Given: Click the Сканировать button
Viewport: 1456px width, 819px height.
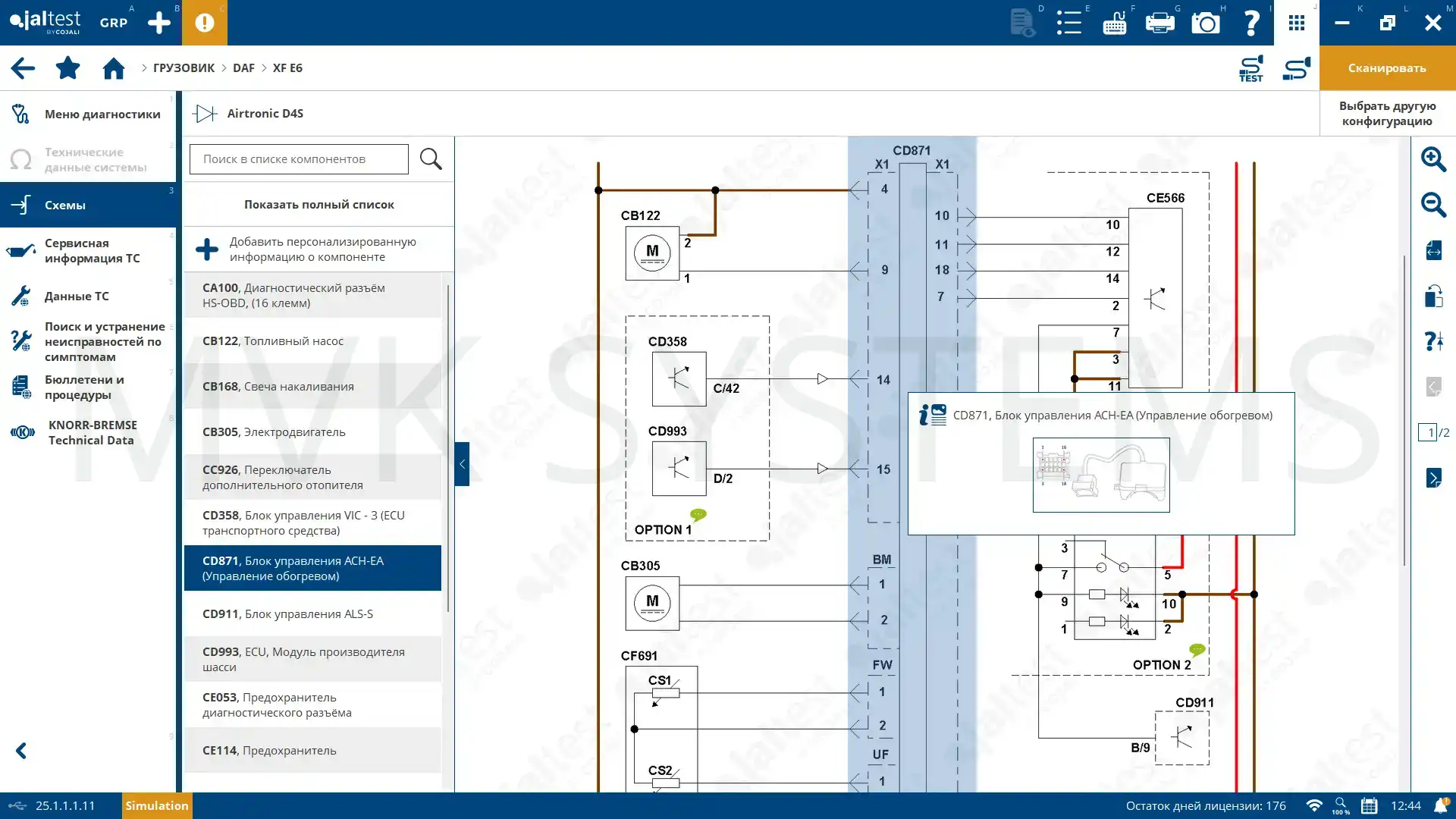Looking at the screenshot, I should pos(1387,68).
